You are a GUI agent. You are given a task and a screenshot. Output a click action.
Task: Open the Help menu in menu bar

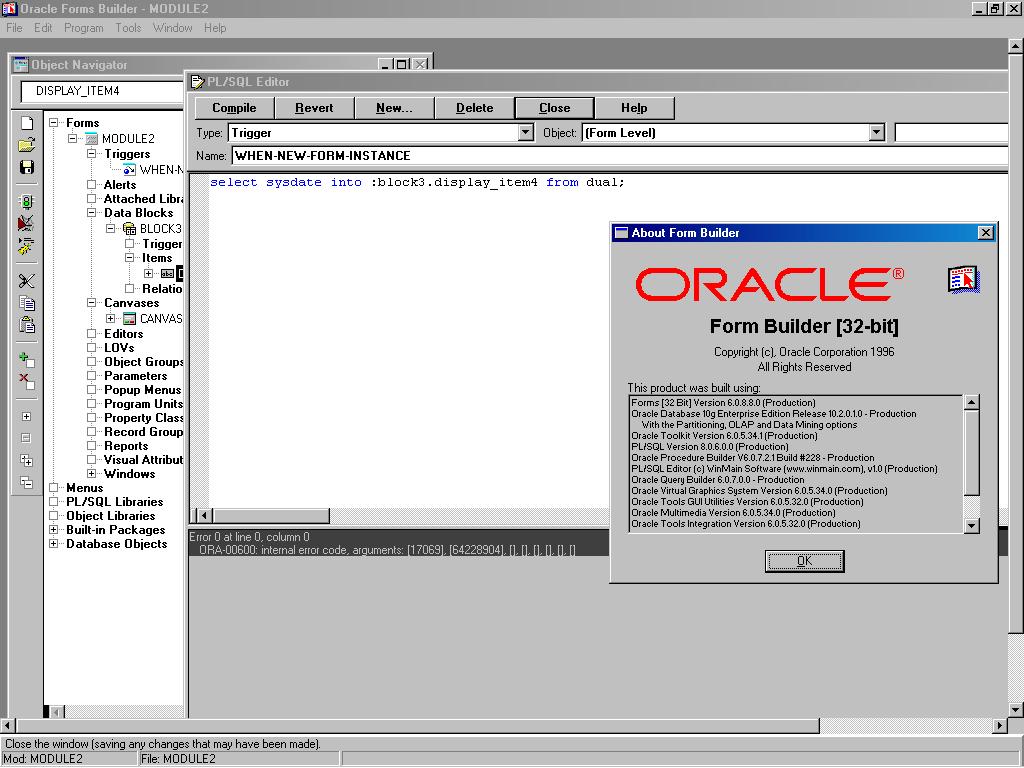click(x=215, y=28)
